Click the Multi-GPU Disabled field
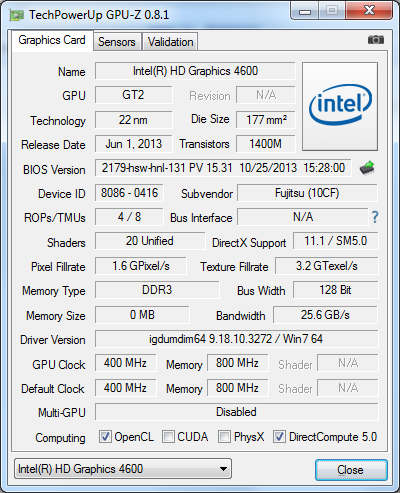Image resolution: width=400 pixels, height=493 pixels. click(236, 412)
